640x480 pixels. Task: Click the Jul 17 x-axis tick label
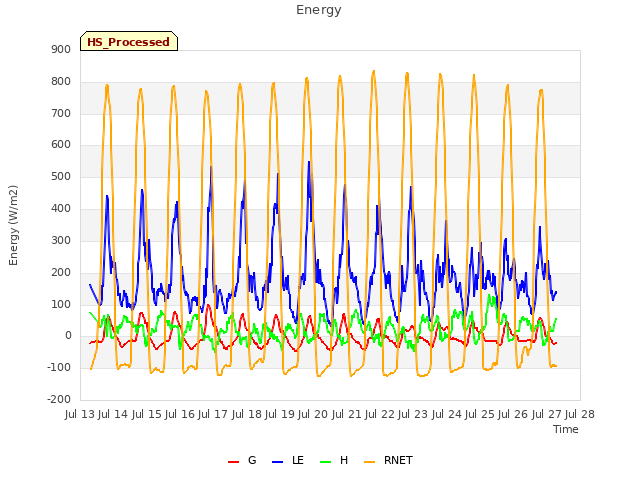(x=213, y=414)
